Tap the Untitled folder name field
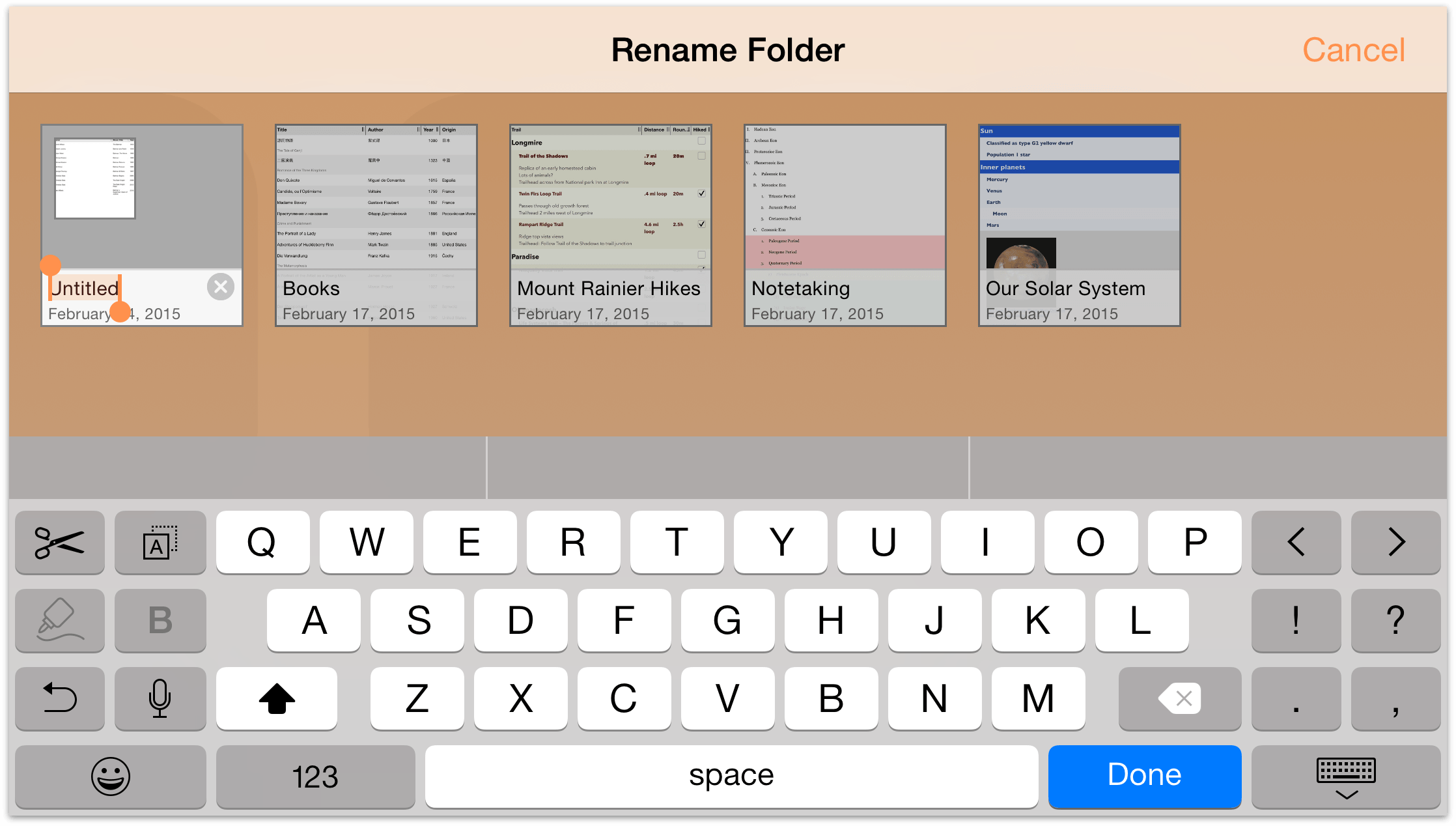 point(85,288)
